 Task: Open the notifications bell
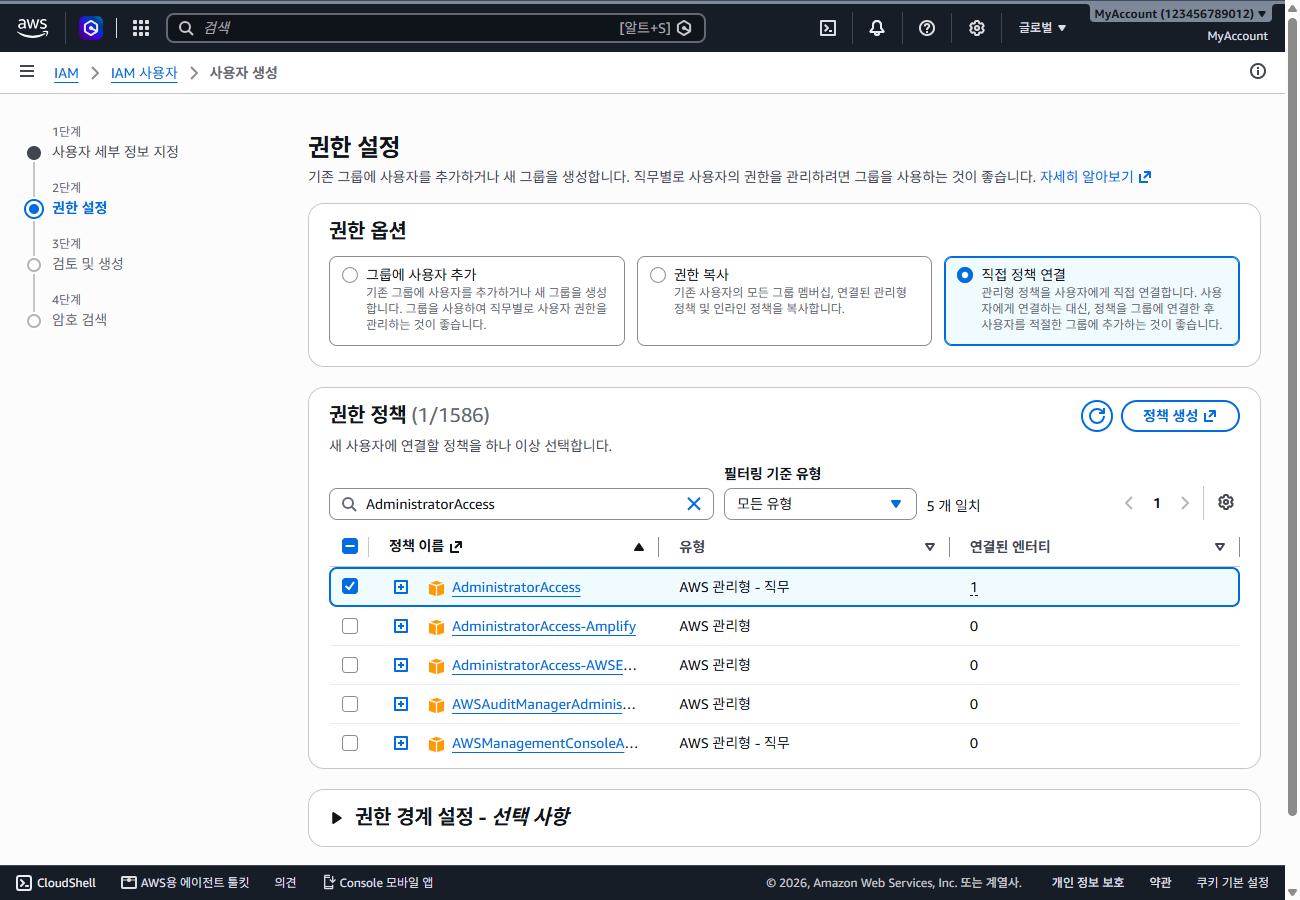tap(877, 28)
